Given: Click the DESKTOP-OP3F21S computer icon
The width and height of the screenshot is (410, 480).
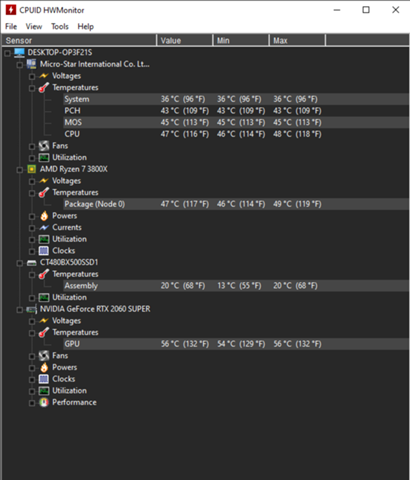Looking at the screenshot, I should (x=19, y=53).
